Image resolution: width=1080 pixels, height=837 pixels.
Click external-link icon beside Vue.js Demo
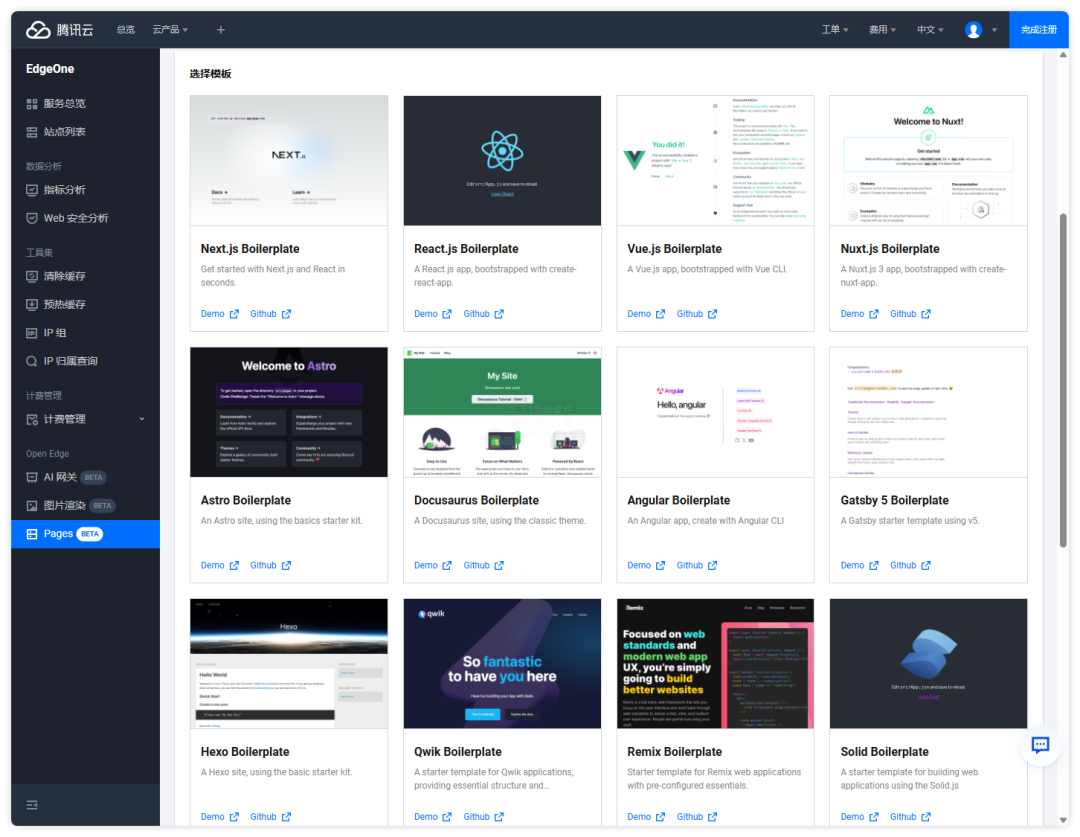[661, 313]
